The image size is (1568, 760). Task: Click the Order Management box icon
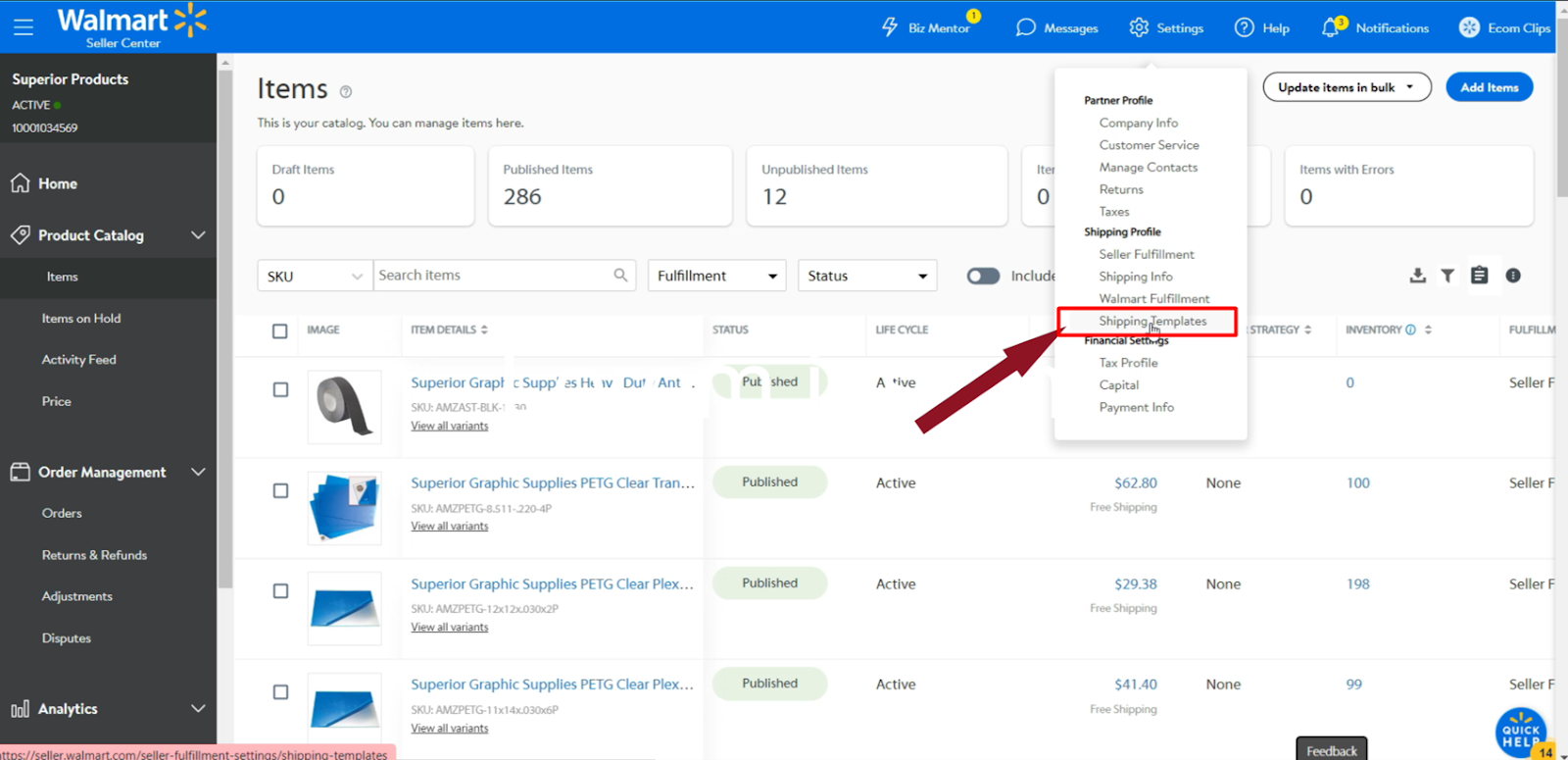tap(20, 472)
